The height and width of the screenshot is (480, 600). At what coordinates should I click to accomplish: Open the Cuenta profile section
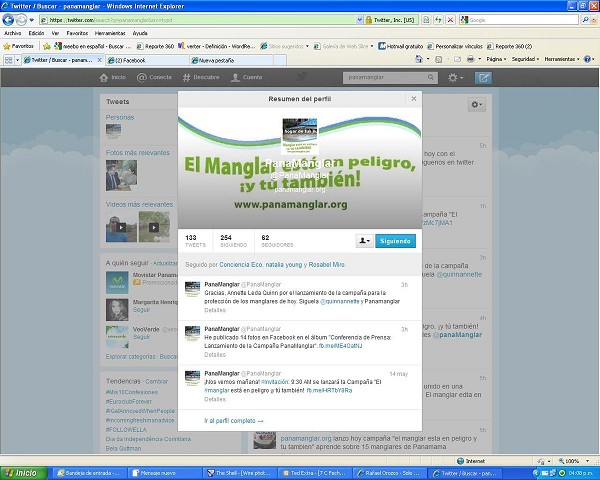248,77
